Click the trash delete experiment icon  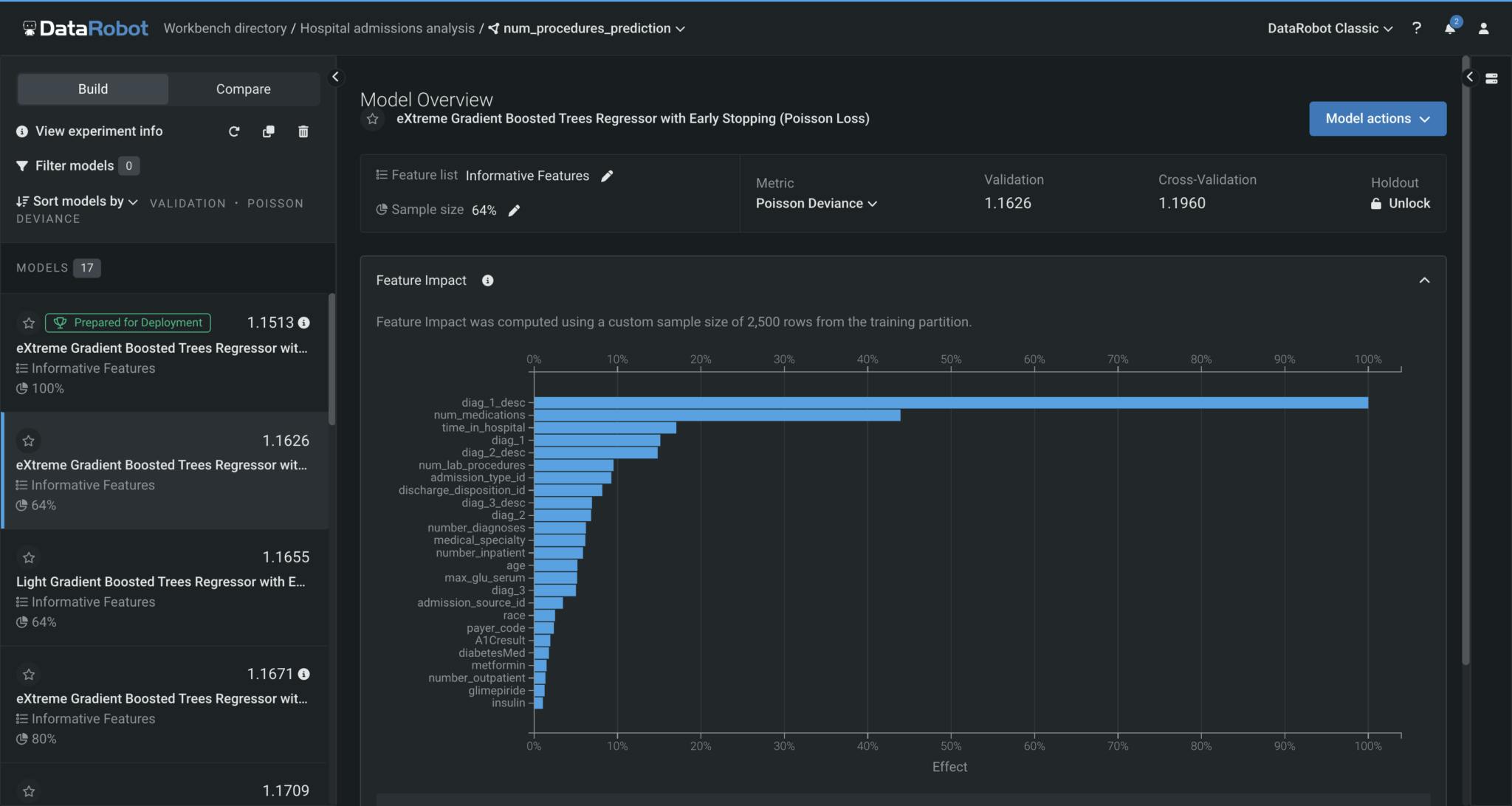tap(303, 131)
